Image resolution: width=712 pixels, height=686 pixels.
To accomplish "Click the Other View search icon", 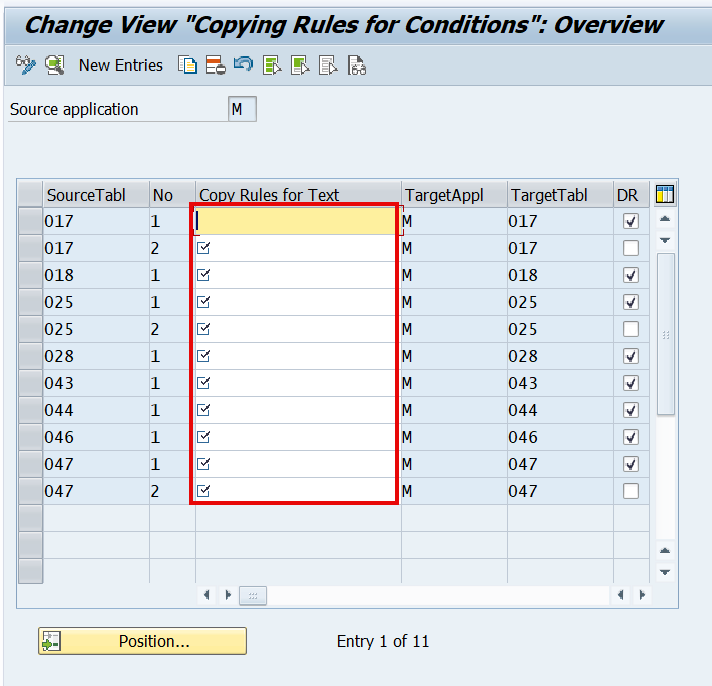I will pyautogui.click(x=54, y=65).
